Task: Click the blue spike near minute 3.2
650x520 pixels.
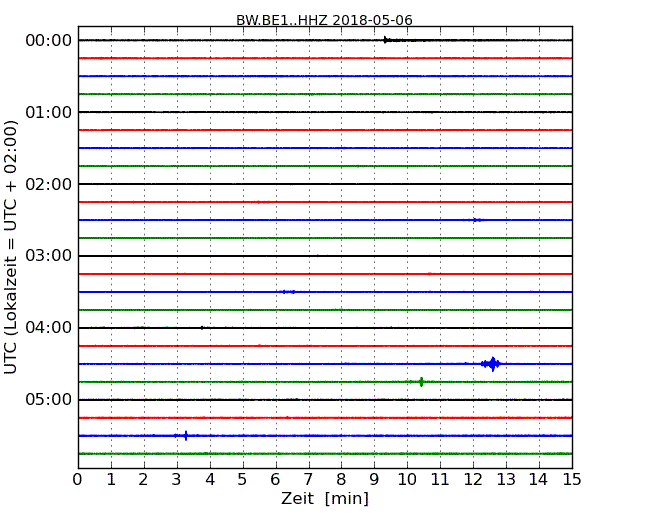Action: point(185,435)
